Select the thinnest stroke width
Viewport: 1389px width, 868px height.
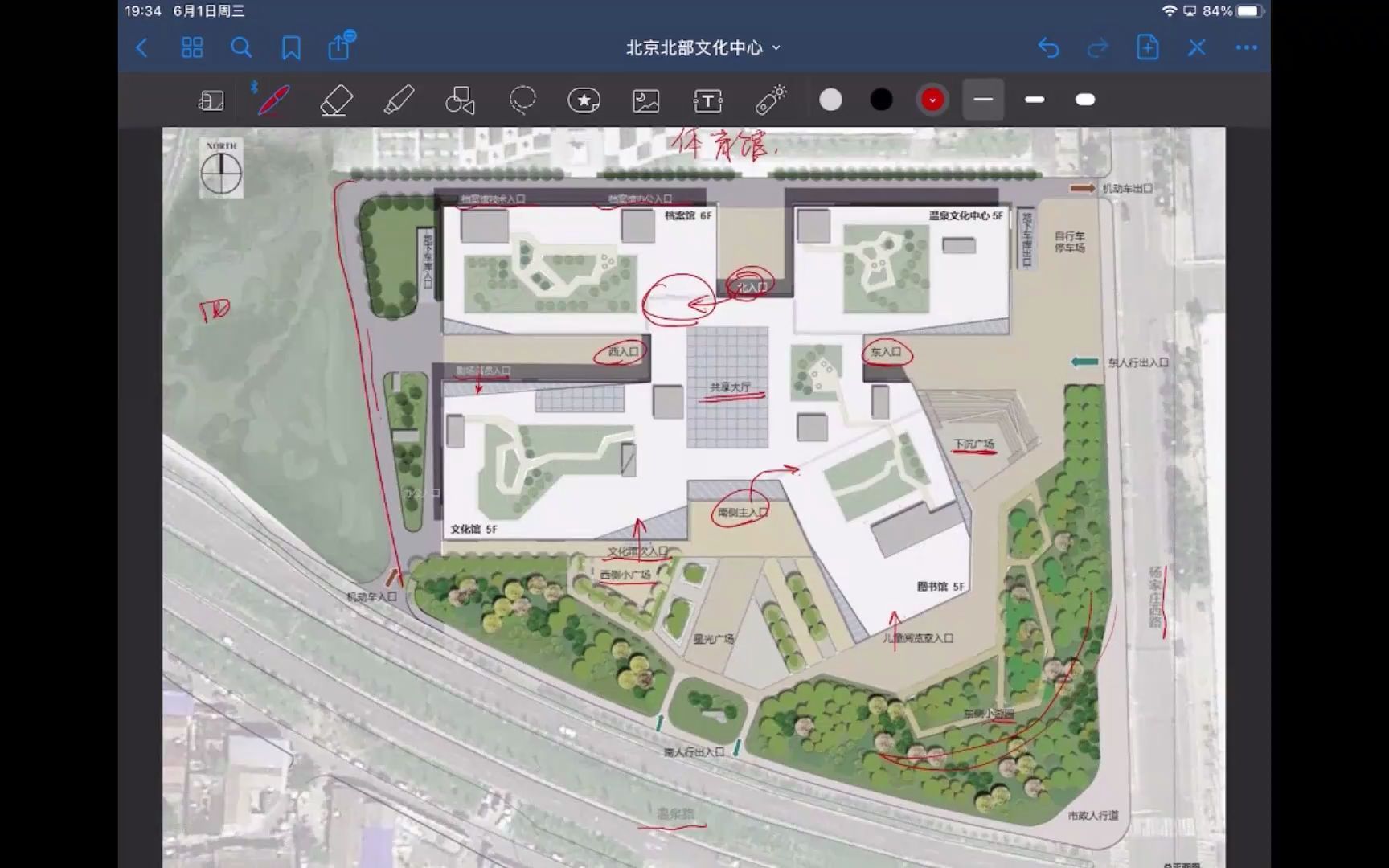pyautogui.click(x=983, y=100)
